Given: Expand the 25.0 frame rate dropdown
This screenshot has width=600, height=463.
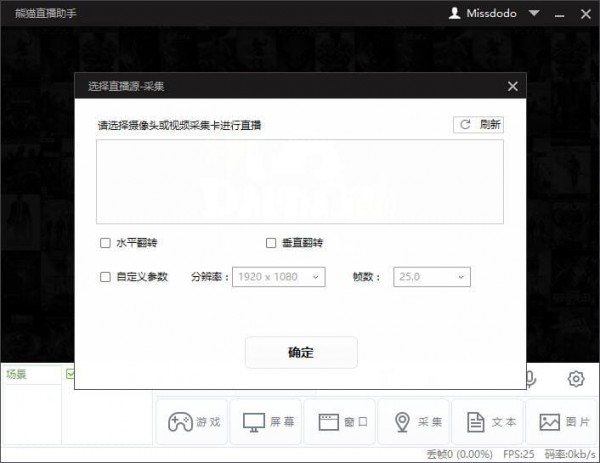Looking at the screenshot, I should [x=432, y=277].
